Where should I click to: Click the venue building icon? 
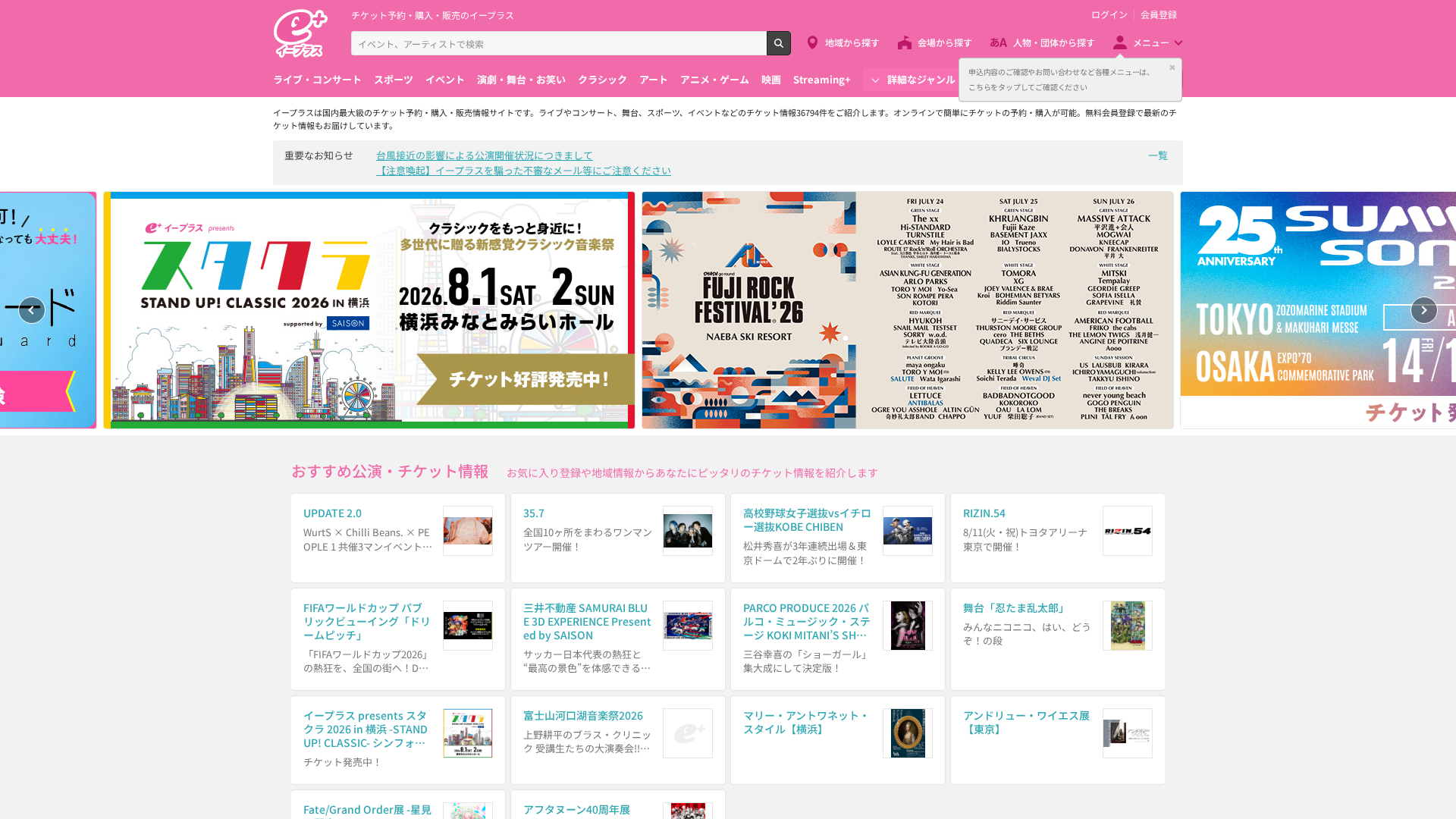[905, 43]
